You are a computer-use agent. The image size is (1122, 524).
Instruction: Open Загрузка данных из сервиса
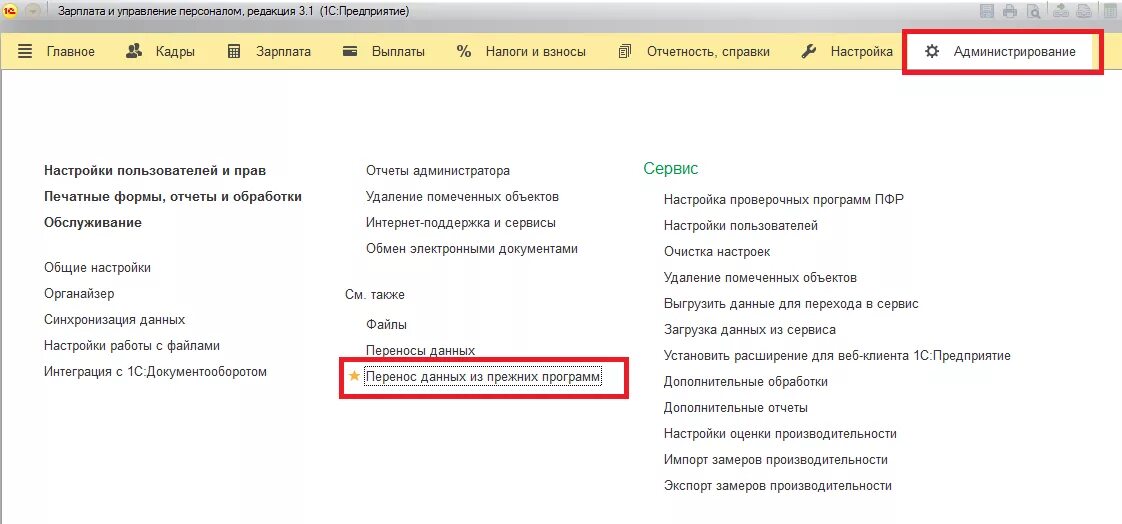point(750,330)
